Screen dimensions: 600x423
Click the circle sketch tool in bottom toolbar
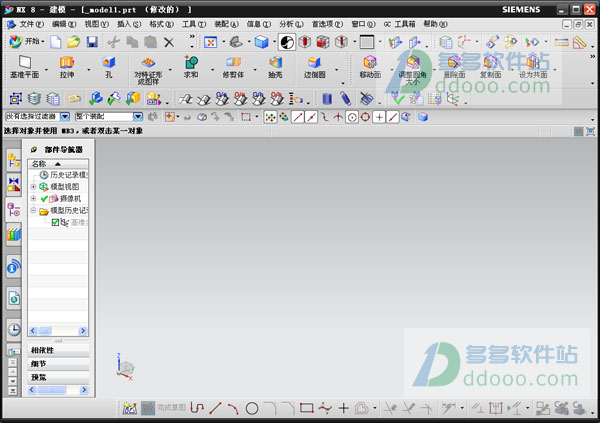(252, 408)
